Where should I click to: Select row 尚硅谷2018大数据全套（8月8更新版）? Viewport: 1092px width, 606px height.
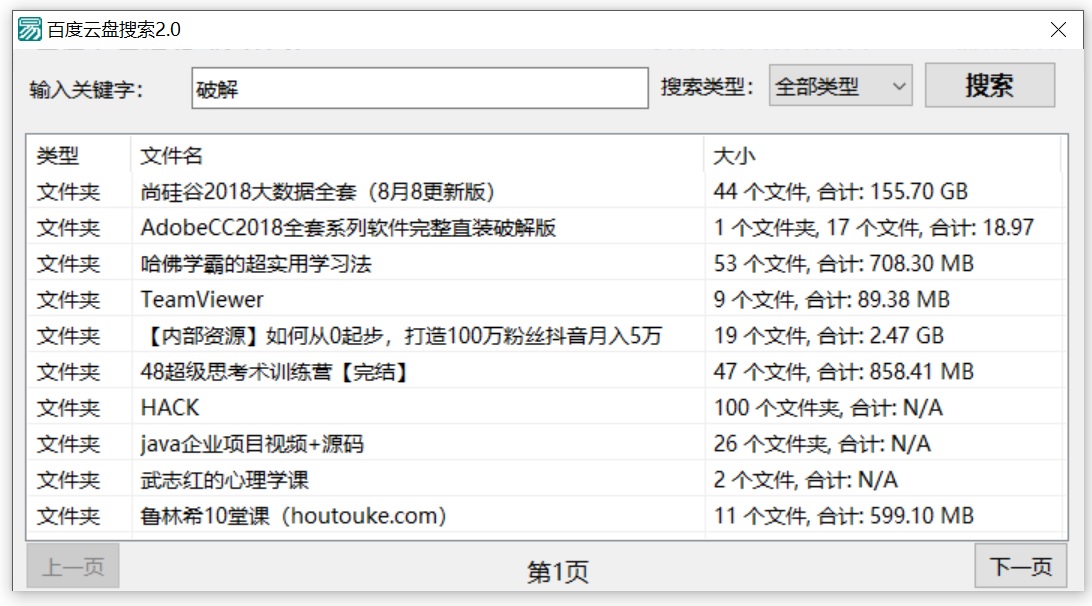(x=546, y=191)
